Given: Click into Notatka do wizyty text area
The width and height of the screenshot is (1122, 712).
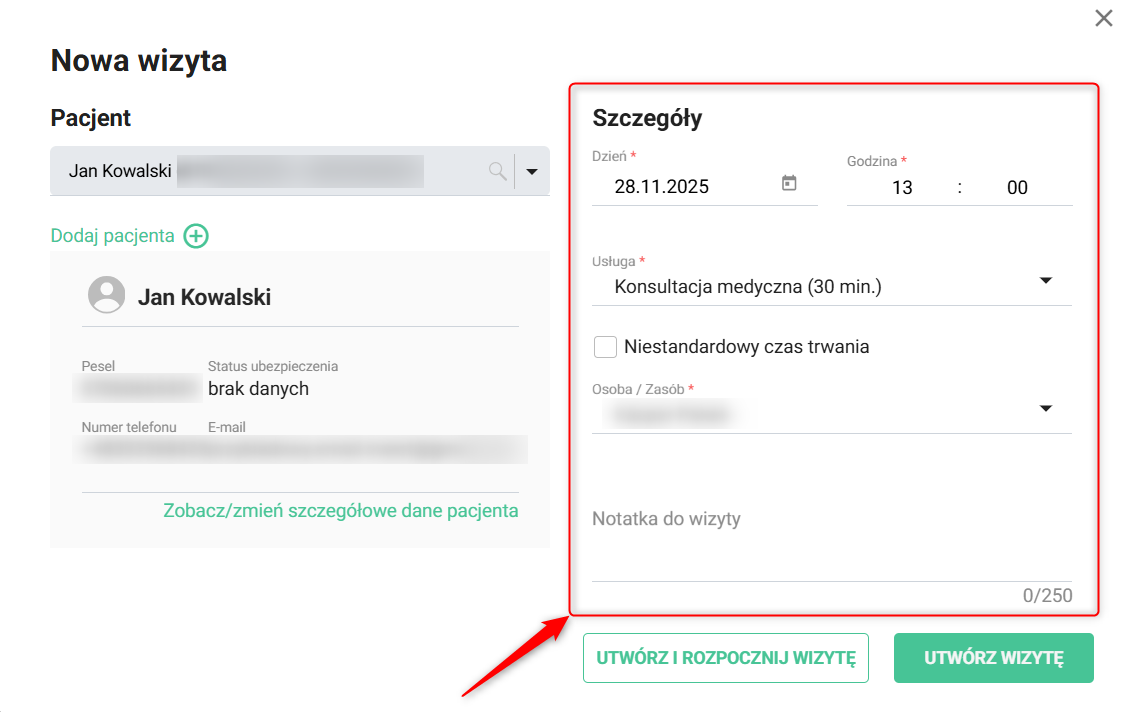Looking at the screenshot, I should (830, 540).
